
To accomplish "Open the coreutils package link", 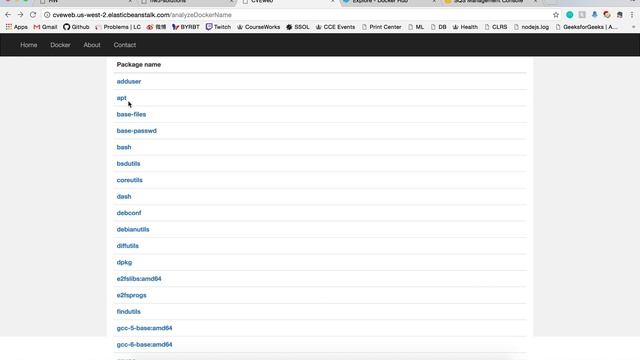I will 130,180.
